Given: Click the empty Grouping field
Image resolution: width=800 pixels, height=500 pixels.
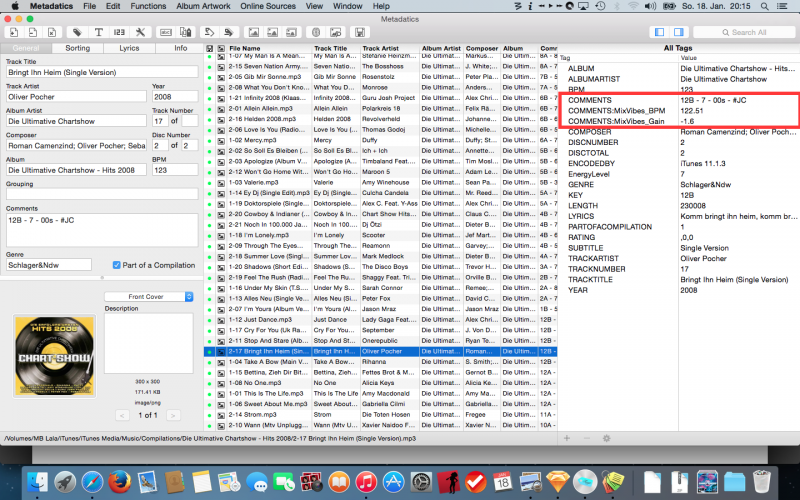Looking at the screenshot, I should (x=102, y=194).
